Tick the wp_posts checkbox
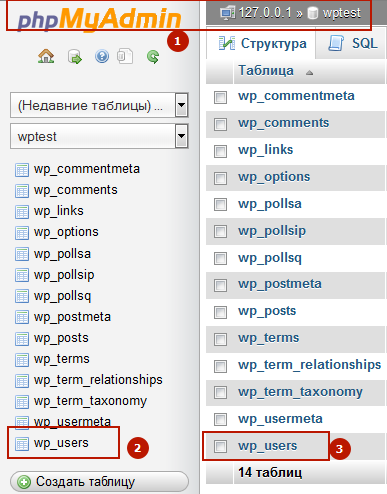Image resolution: width=387 pixels, height=494 pixels. coord(220,312)
